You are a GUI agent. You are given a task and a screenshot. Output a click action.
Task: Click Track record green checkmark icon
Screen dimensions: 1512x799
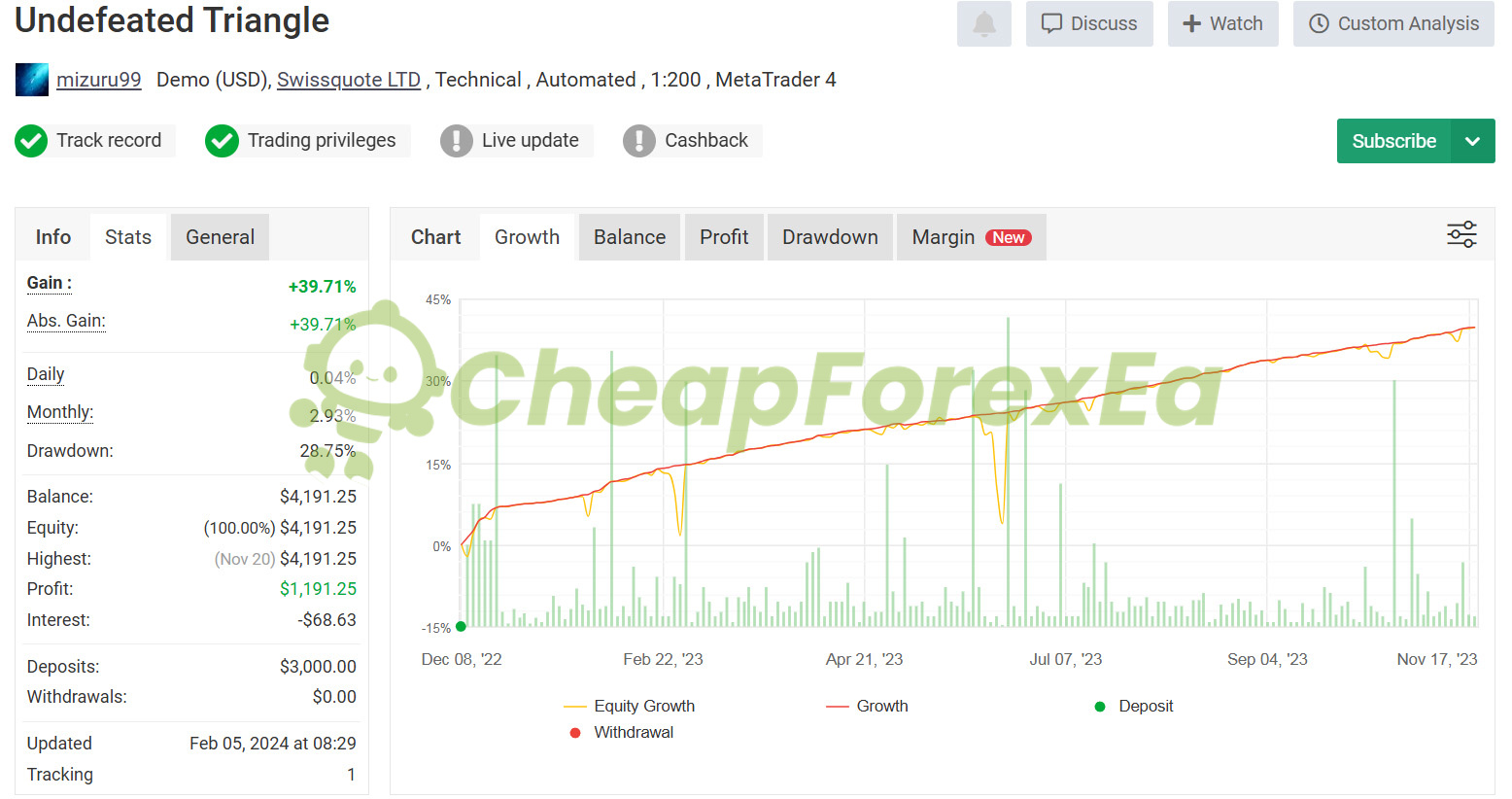pyautogui.click(x=31, y=141)
